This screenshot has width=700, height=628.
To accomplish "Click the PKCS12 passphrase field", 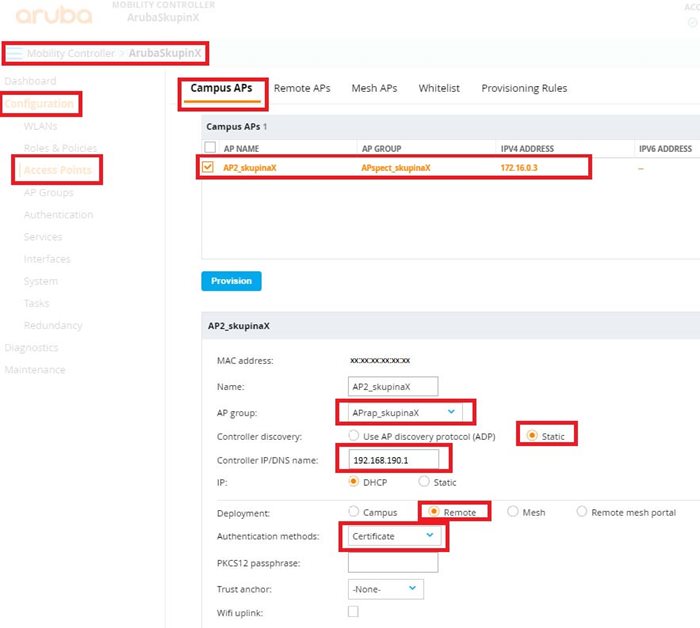I will tap(393, 562).
